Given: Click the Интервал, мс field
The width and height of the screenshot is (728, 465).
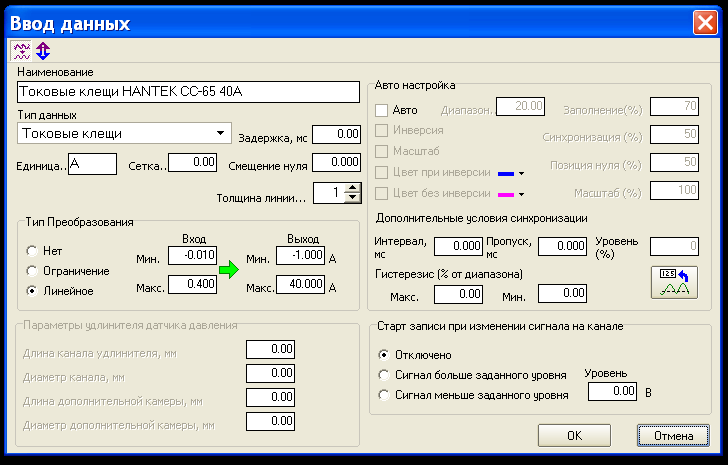Looking at the screenshot, I should pyautogui.click(x=458, y=246).
